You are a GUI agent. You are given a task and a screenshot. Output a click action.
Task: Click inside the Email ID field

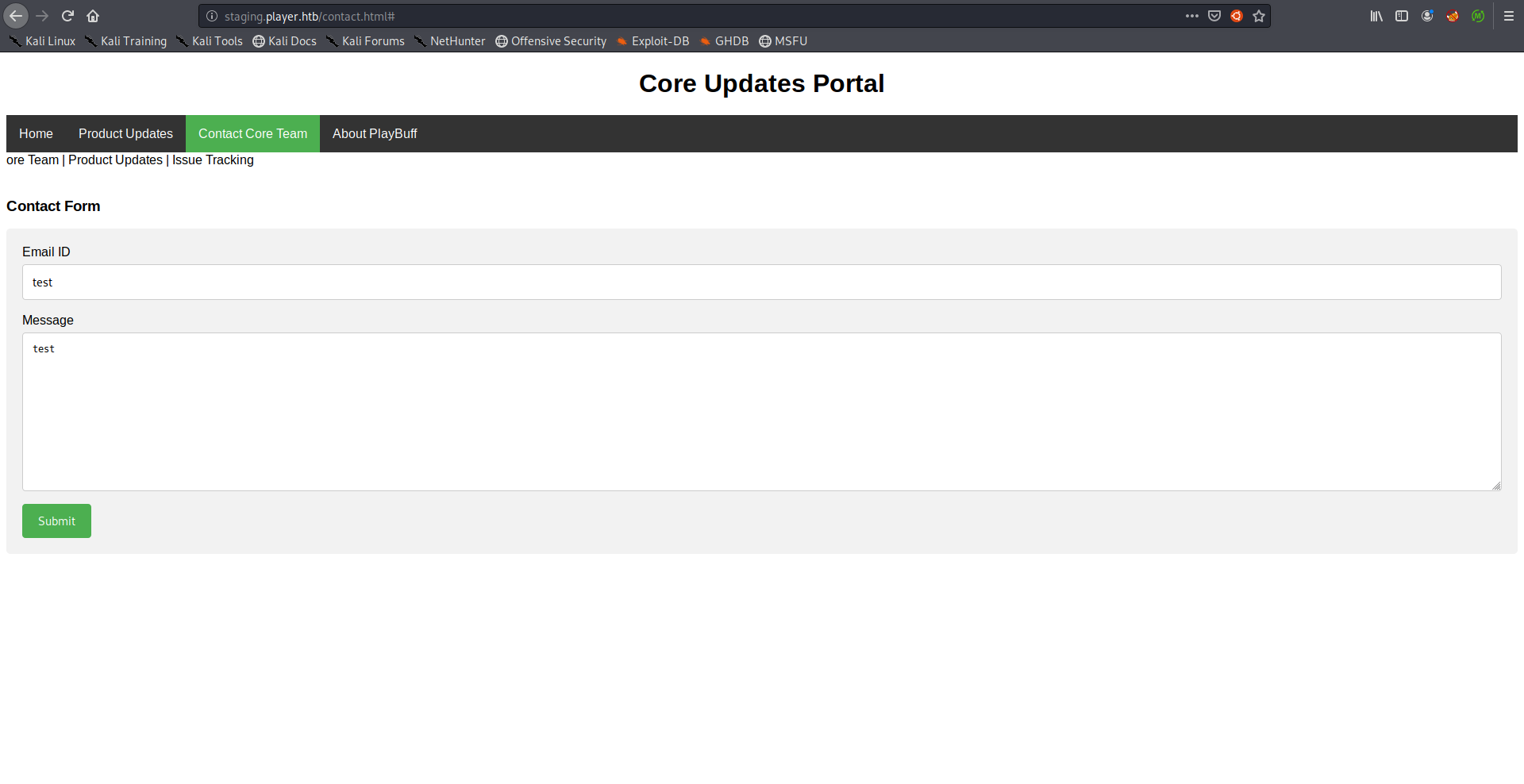click(x=761, y=282)
